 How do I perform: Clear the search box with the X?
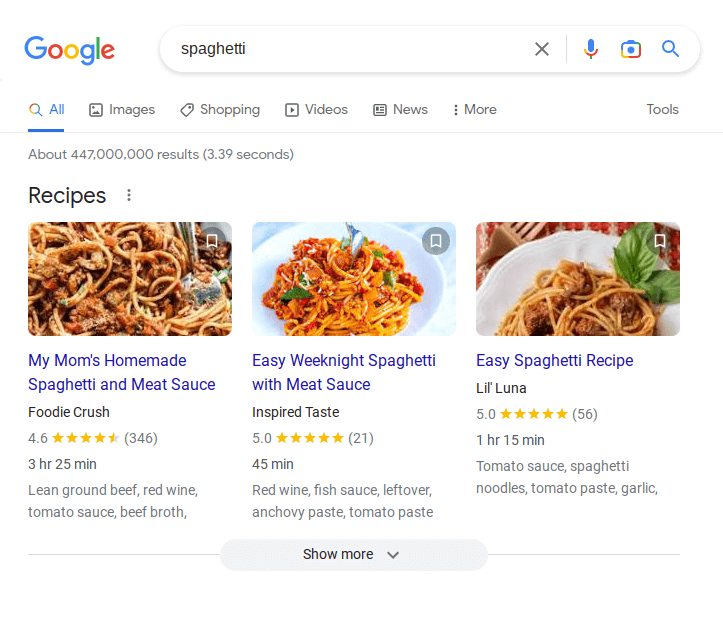click(x=542, y=49)
